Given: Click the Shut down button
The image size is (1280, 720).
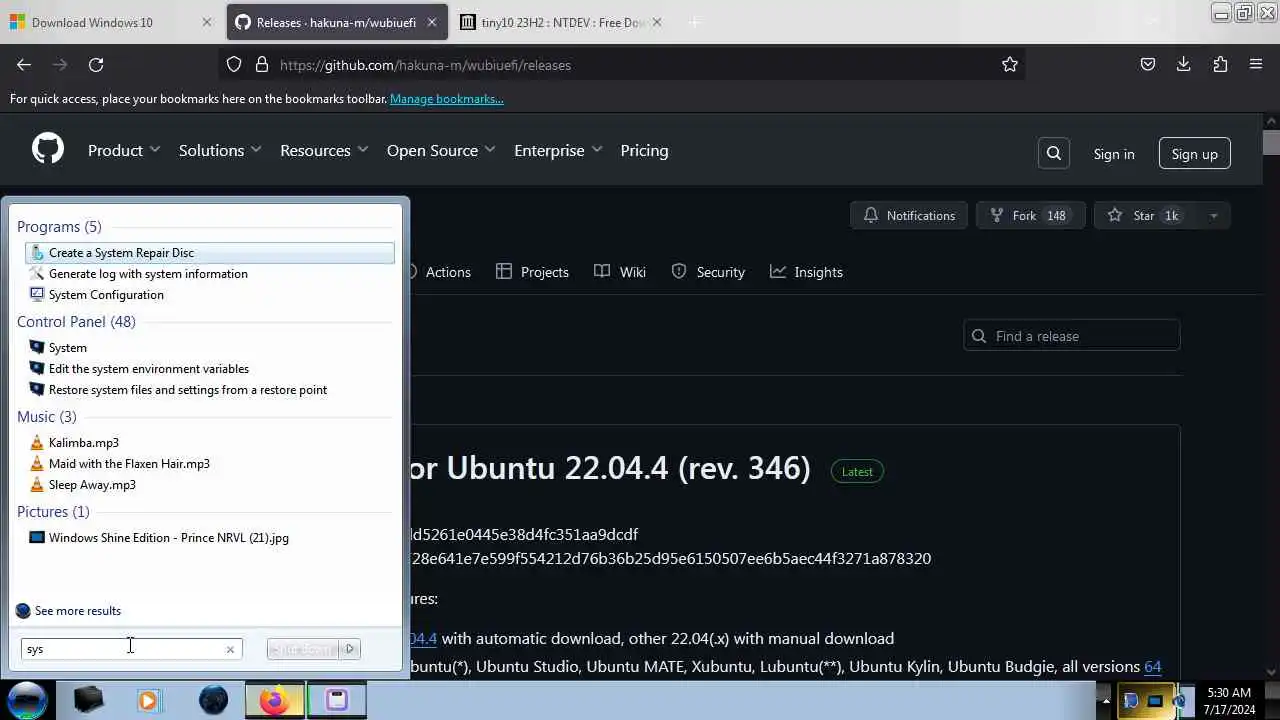Looking at the screenshot, I should 303,649.
